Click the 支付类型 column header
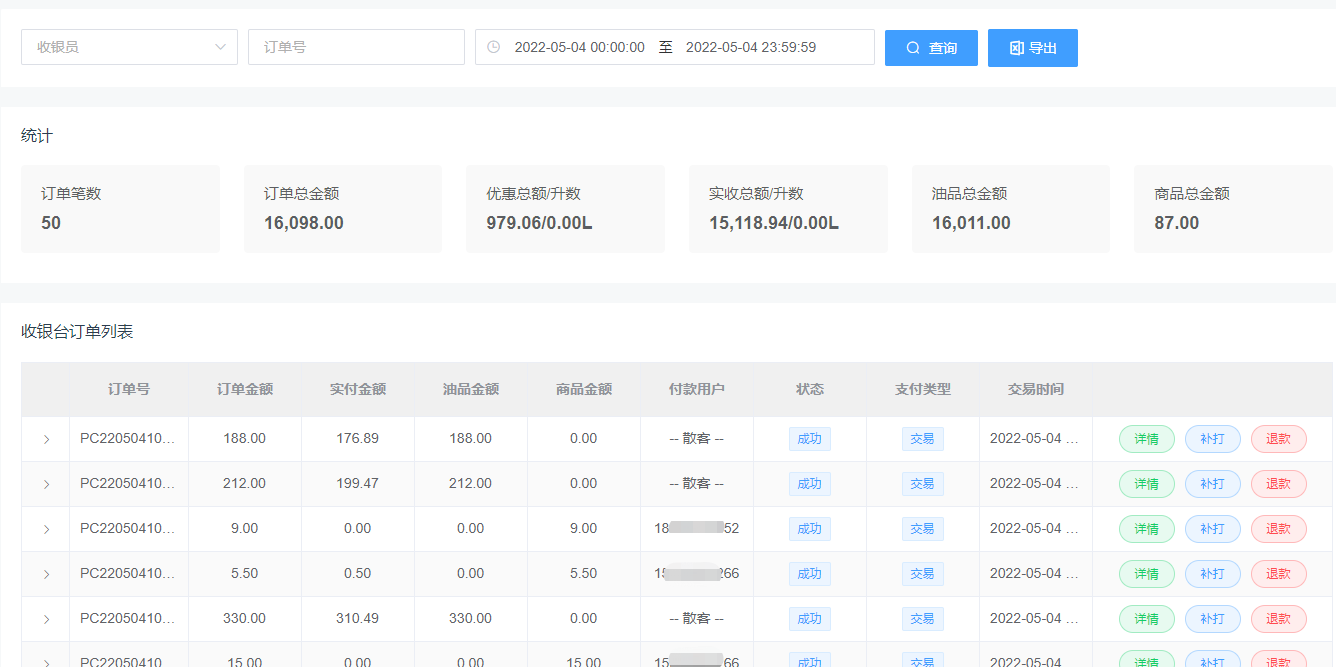1336x667 pixels. [x=923, y=389]
